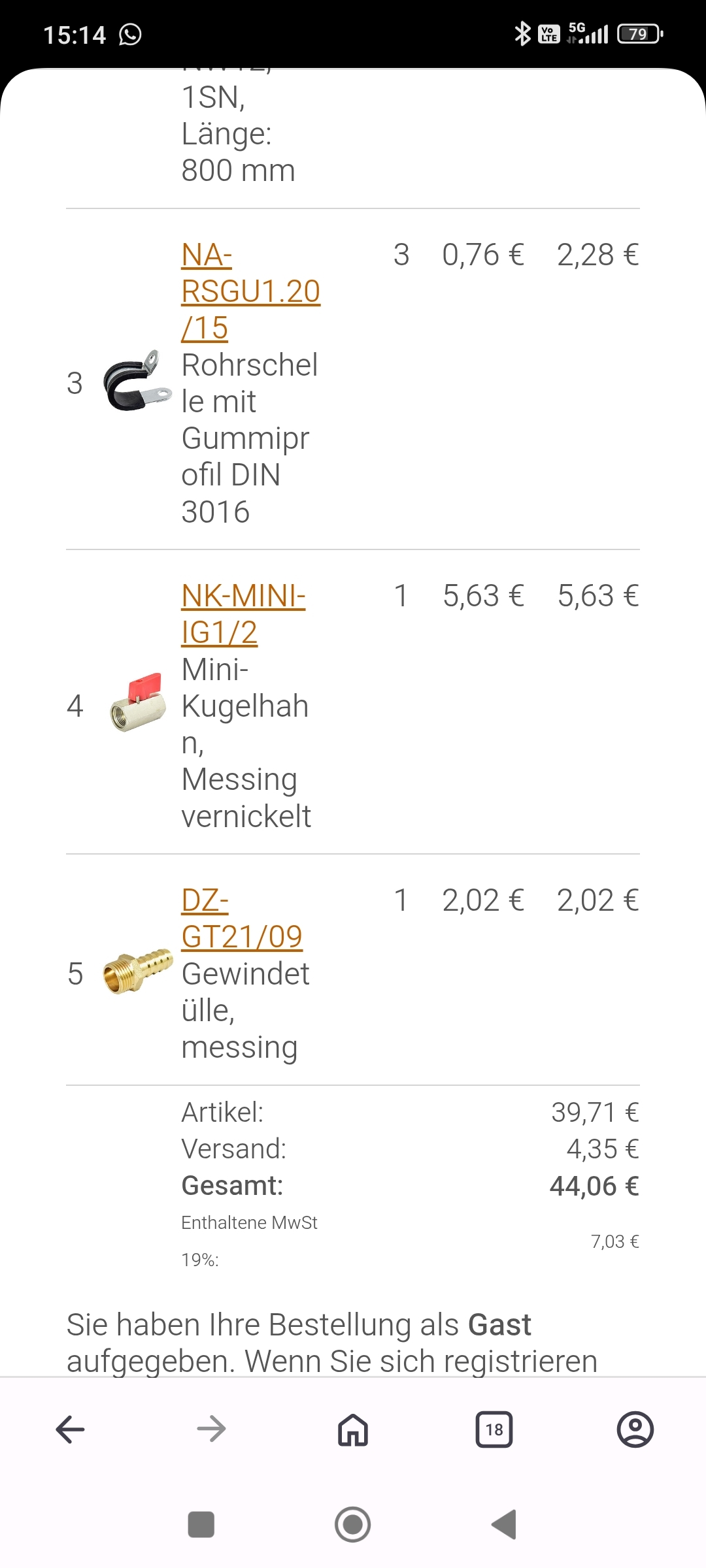Tap the WhatsApp notification icon in status bar
This screenshot has height=1568, width=706.
pos(130,35)
